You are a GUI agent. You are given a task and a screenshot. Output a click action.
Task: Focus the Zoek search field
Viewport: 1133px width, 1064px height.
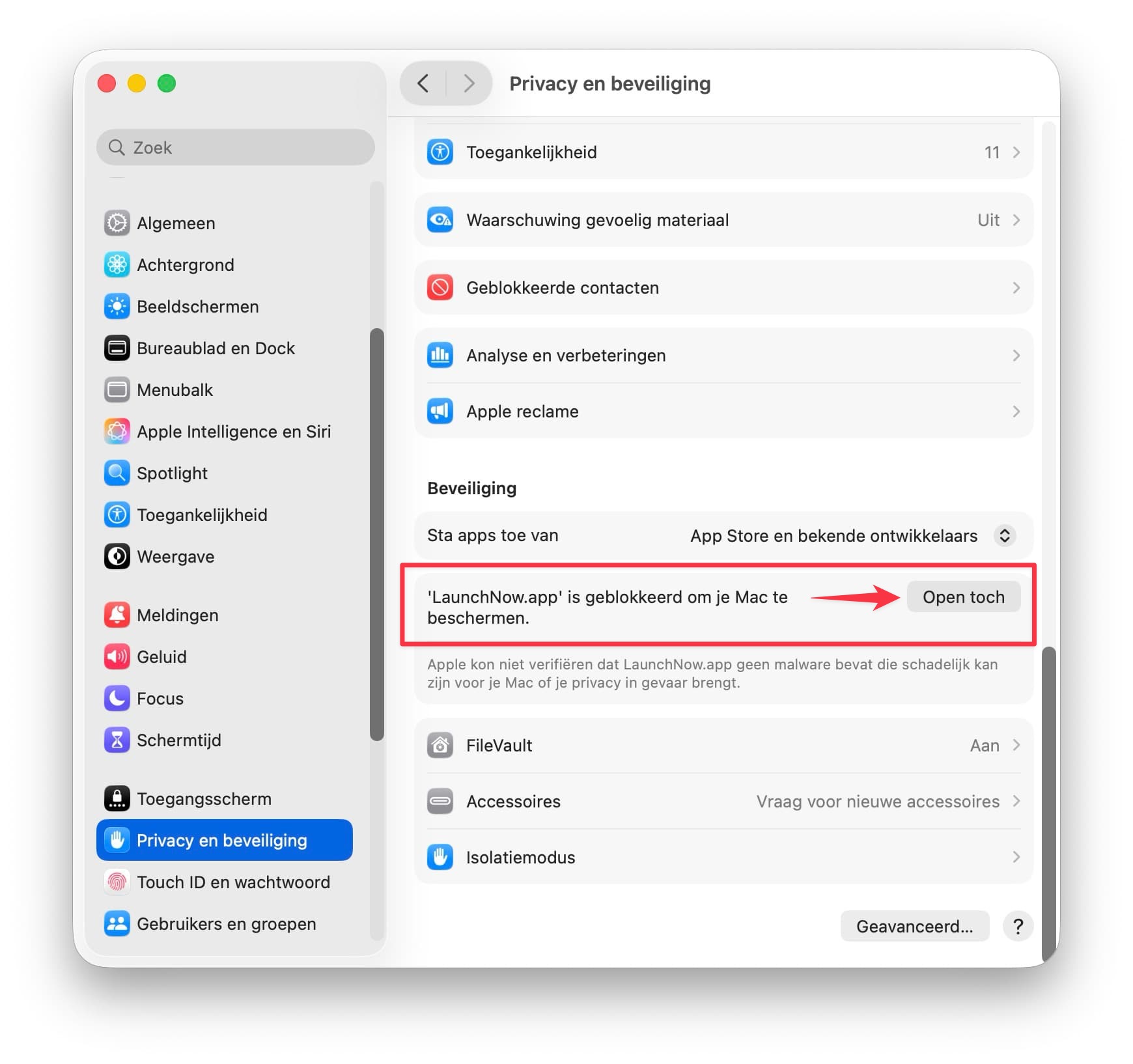(x=236, y=148)
